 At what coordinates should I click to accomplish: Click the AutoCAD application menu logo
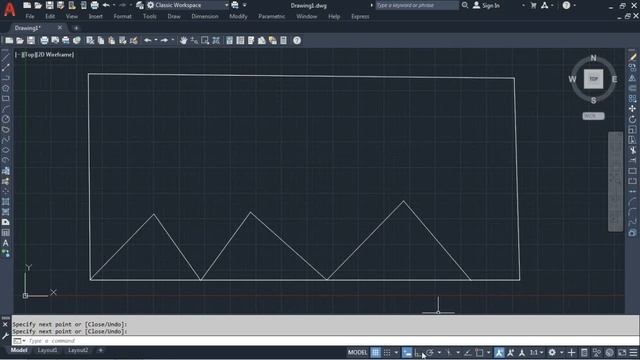[9, 9]
